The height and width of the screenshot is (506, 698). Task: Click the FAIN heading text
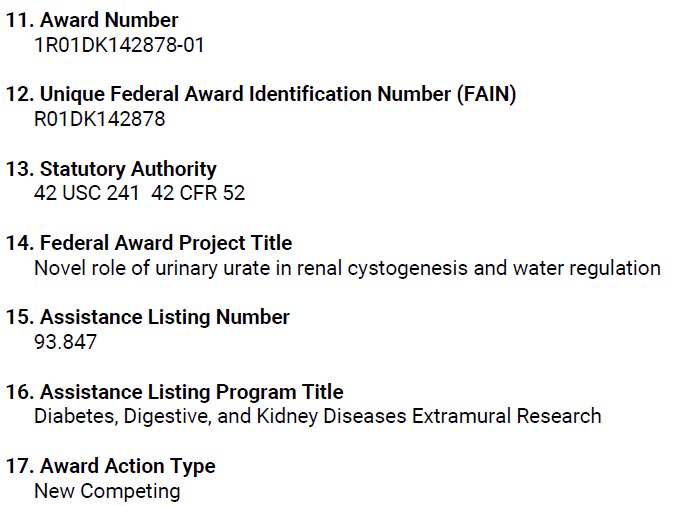click(261, 94)
